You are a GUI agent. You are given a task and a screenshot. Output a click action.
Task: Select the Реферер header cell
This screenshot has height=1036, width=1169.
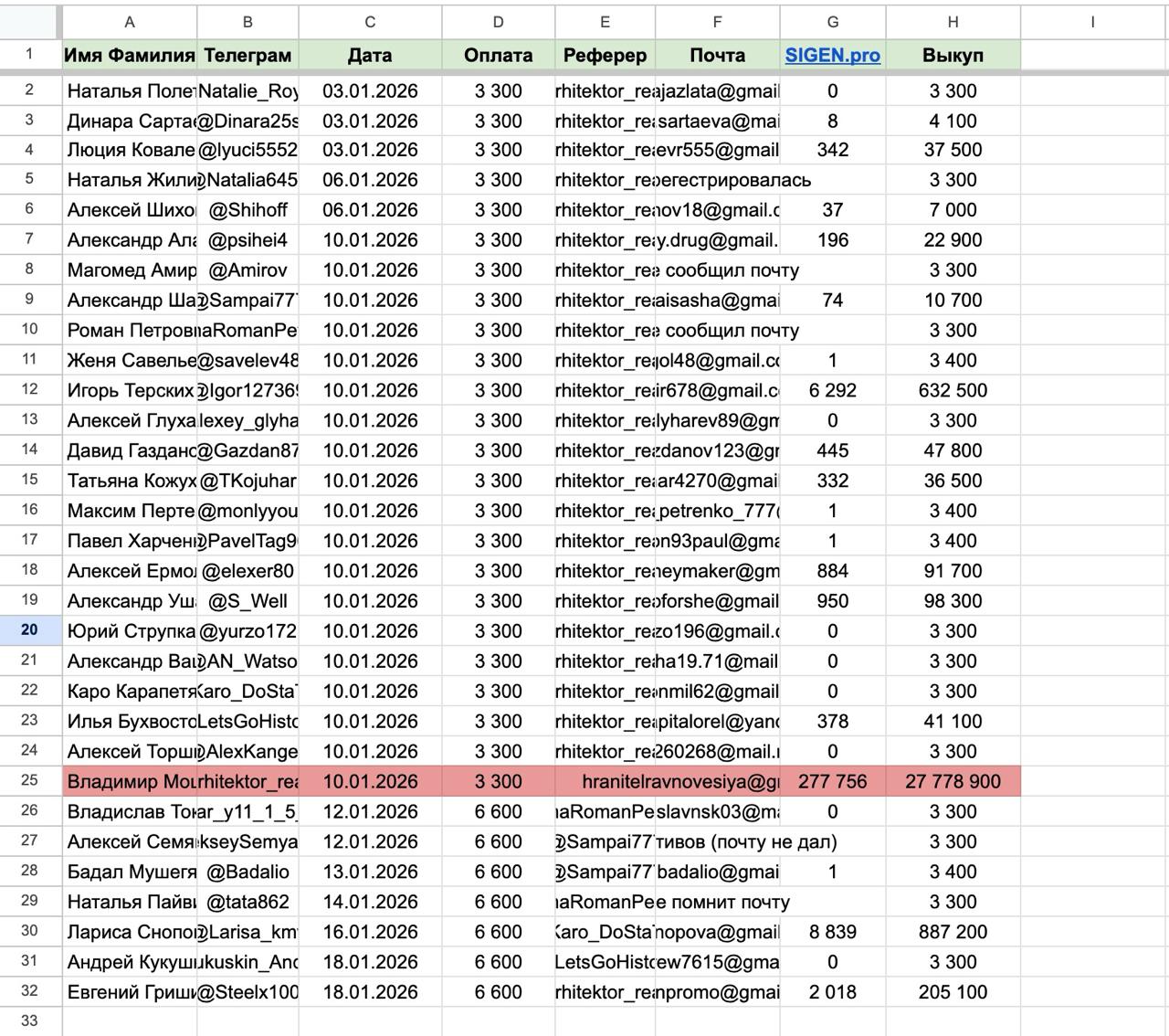click(x=605, y=55)
